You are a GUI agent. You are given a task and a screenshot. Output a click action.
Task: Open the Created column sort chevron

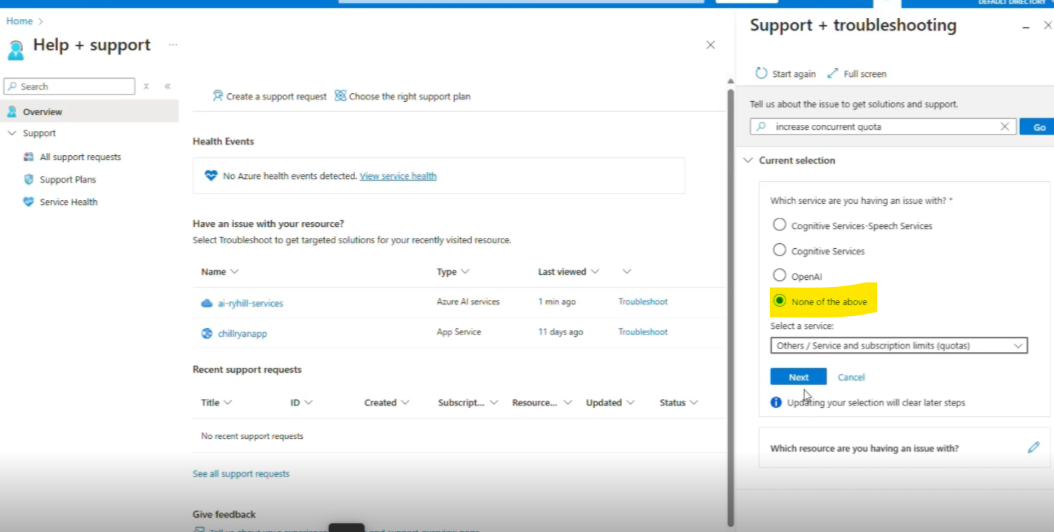tap(405, 402)
